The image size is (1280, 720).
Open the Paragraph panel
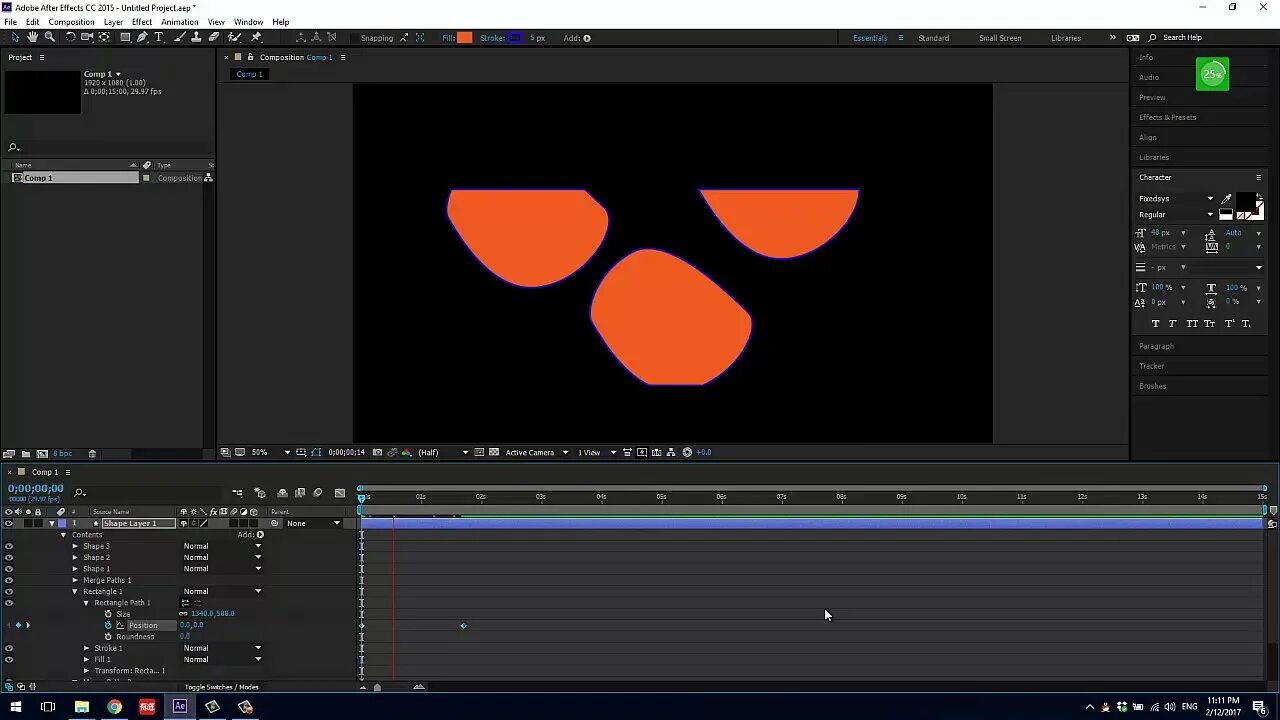pyautogui.click(x=1156, y=346)
